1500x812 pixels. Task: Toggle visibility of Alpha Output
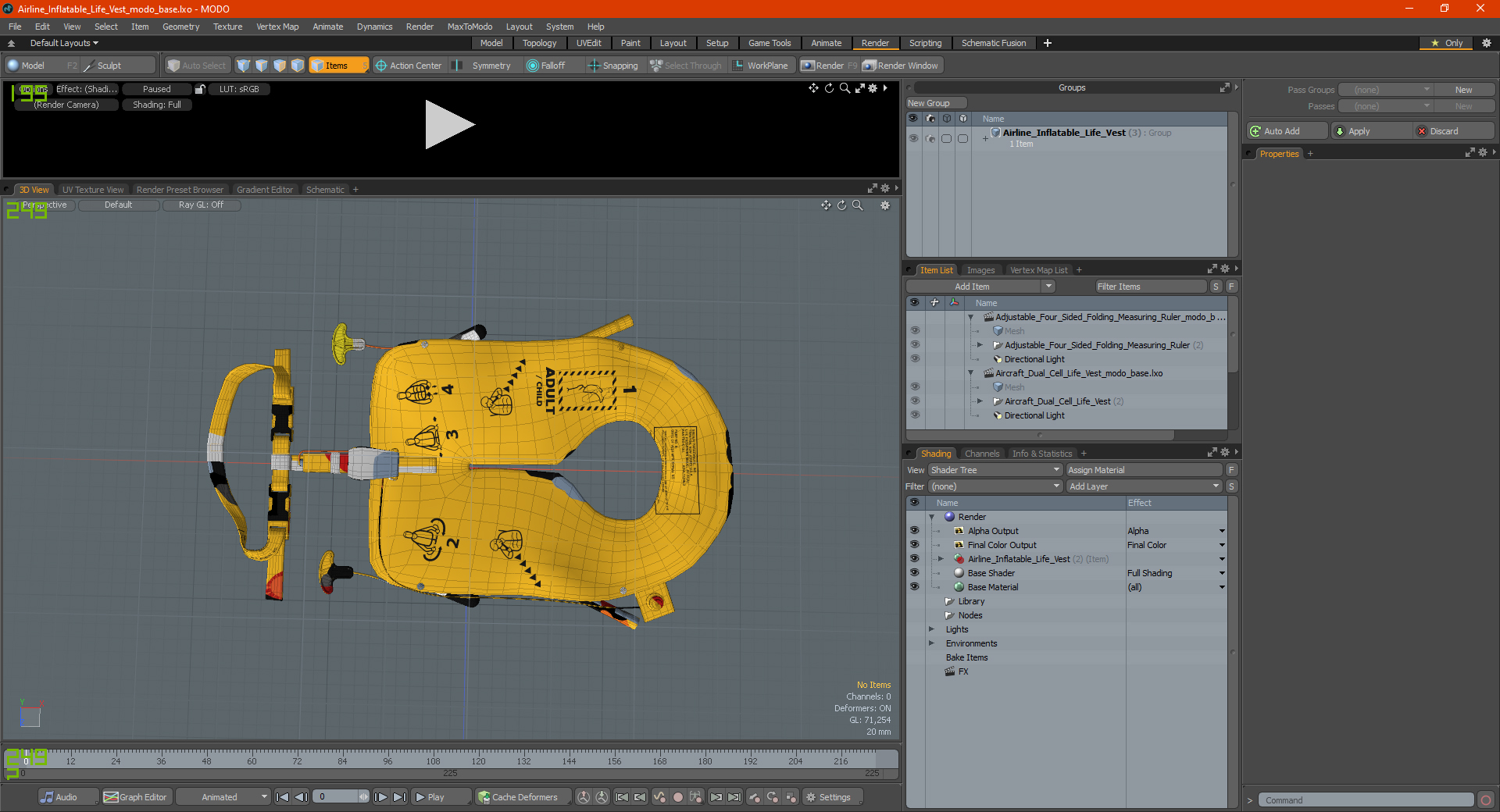click(x=914, y=531)
